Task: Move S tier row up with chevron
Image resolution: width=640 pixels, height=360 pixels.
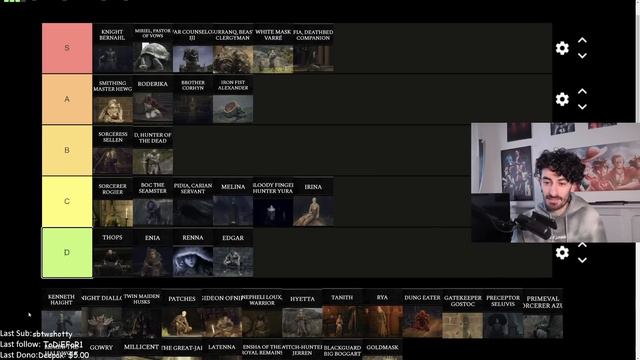Action: click(582, 40)
